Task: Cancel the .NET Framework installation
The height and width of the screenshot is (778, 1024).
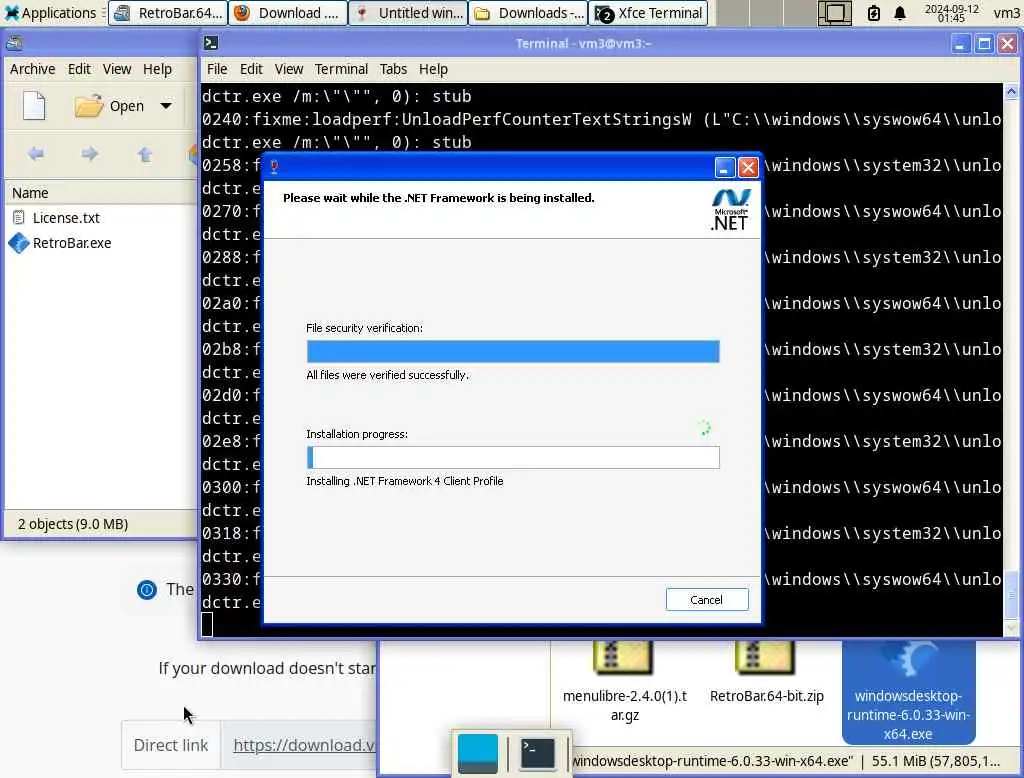Action: click(707, 600)
